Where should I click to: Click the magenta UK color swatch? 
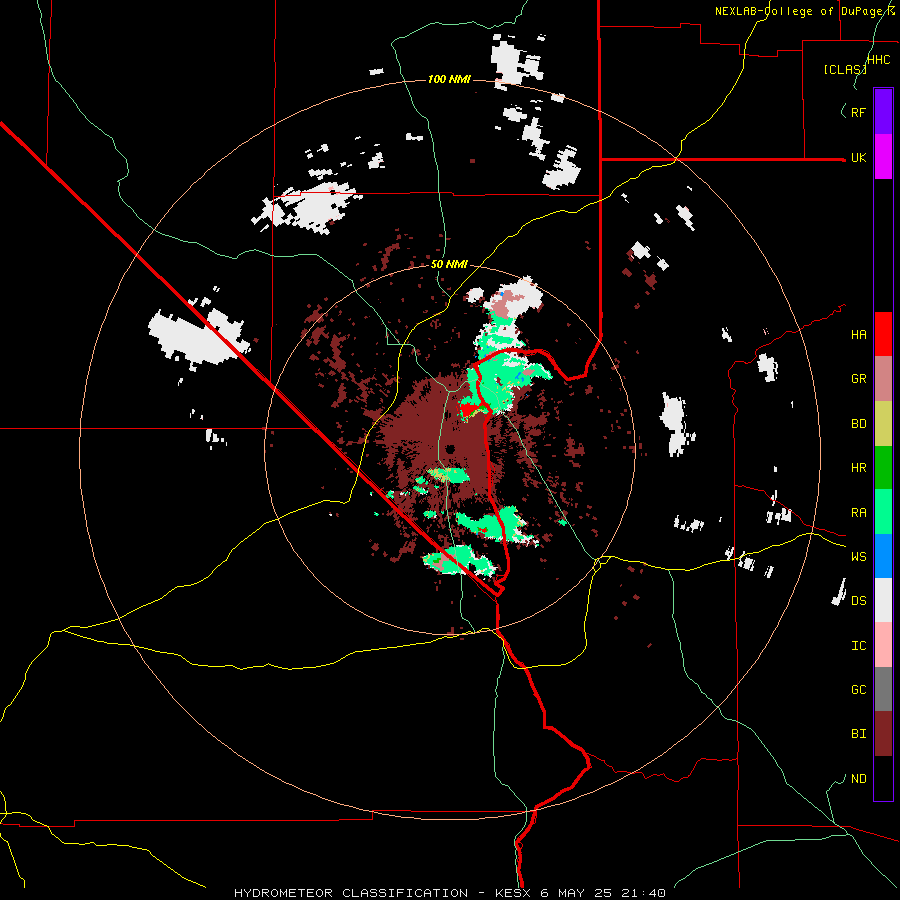tap(883, 157)
